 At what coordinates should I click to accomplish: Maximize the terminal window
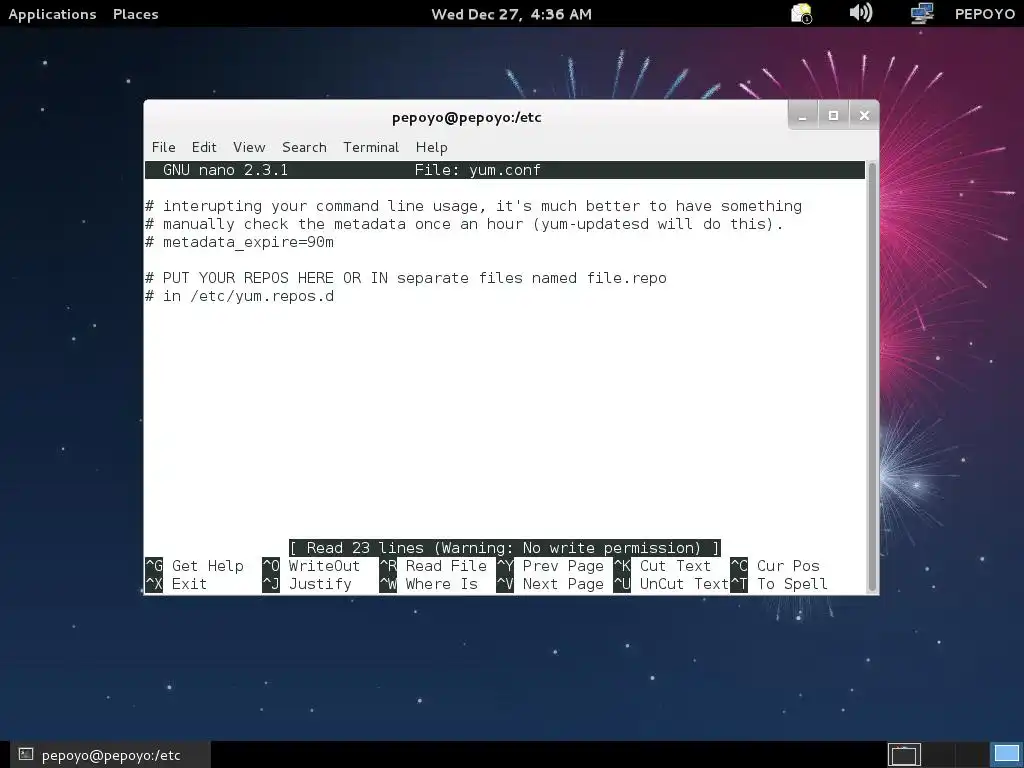(x=833, y=116)
